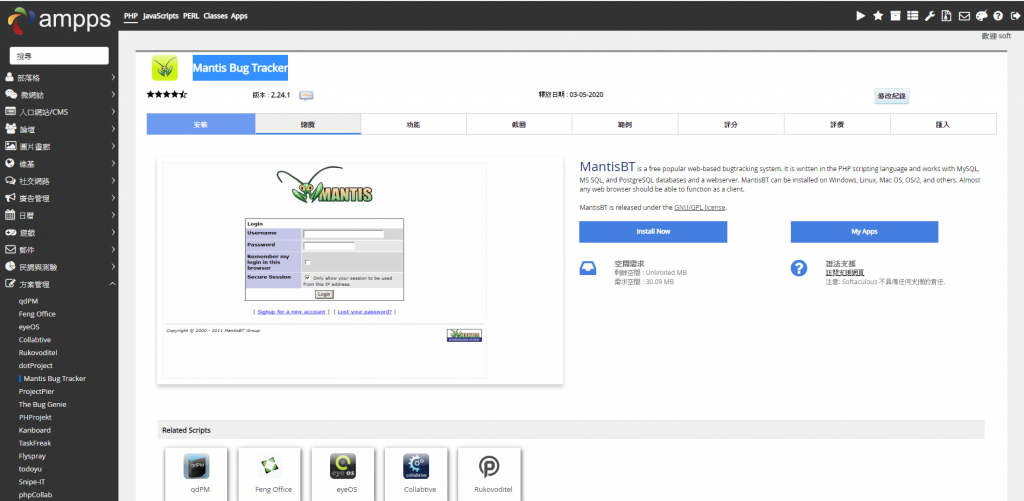This screenshot has height=501, width=1024.
Task: Switch to the 匯入 tab
Action: (943, 124)
